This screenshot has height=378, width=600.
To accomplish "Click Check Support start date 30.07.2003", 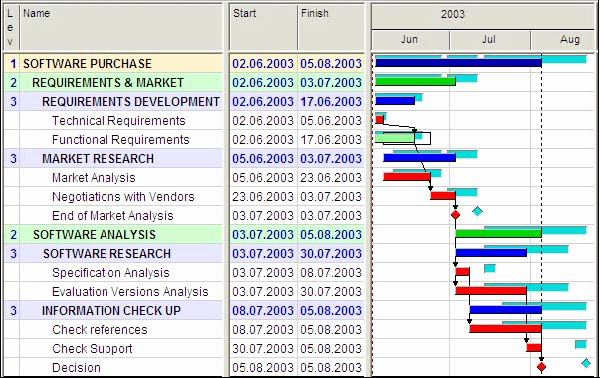I will [x=263, y=349].
